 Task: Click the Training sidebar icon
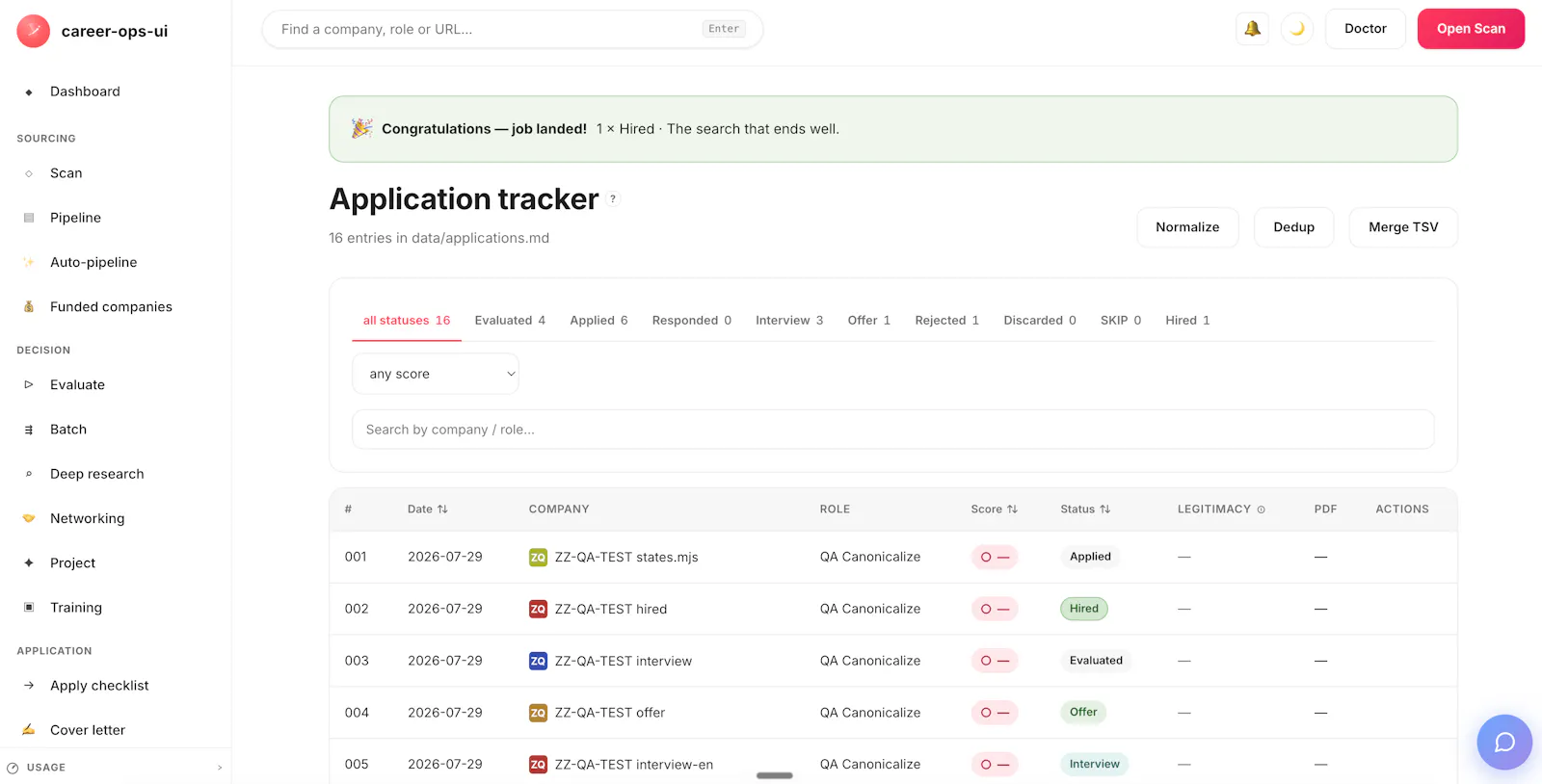(29, 607)
